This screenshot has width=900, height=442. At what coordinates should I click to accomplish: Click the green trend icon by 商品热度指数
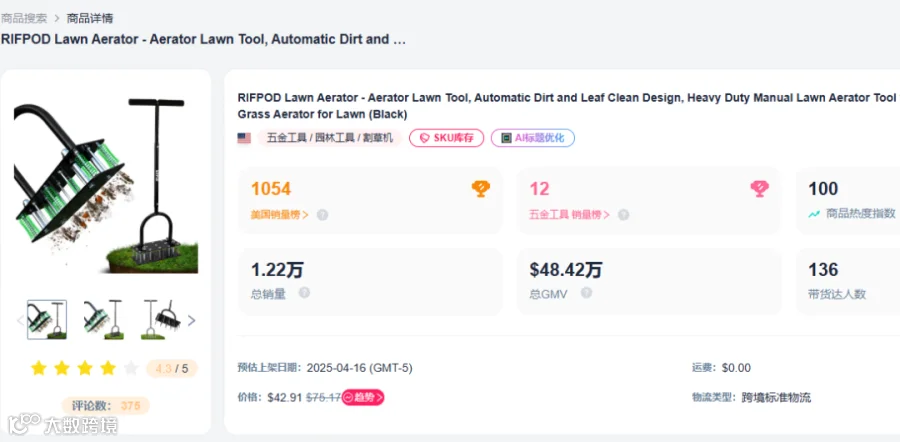pyautogui.click(x=814, y=214)
